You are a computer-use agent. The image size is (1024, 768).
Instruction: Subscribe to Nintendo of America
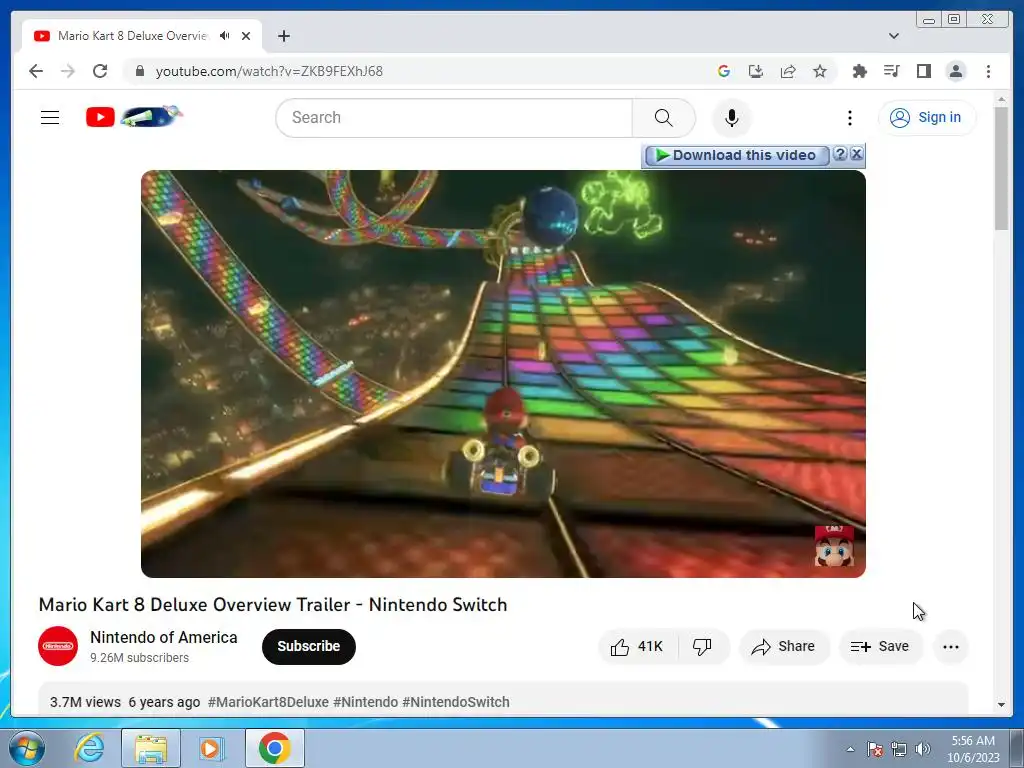pyautogui.click(x=309, y=647)
